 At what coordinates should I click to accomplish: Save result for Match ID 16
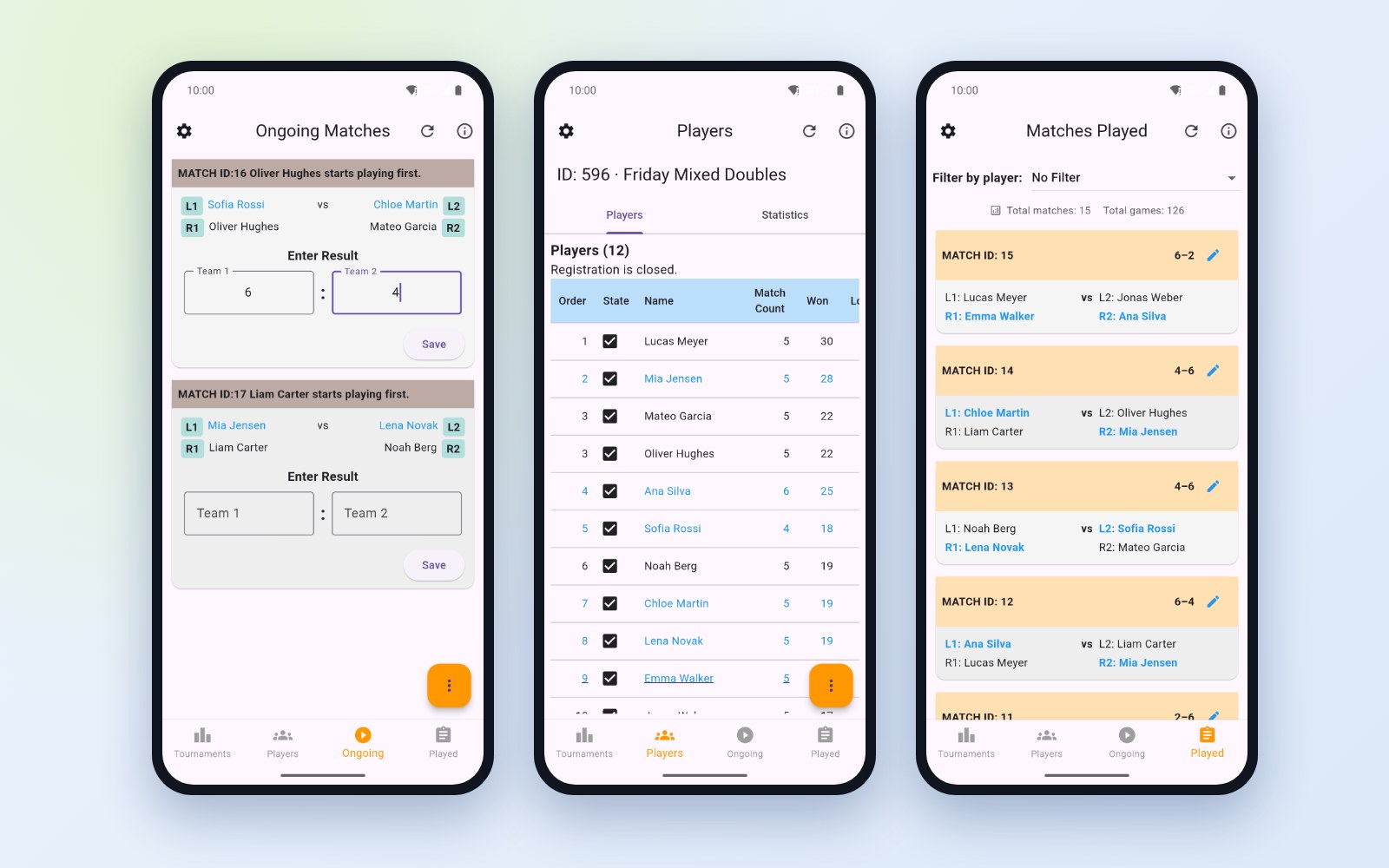(x=434, y=345)
